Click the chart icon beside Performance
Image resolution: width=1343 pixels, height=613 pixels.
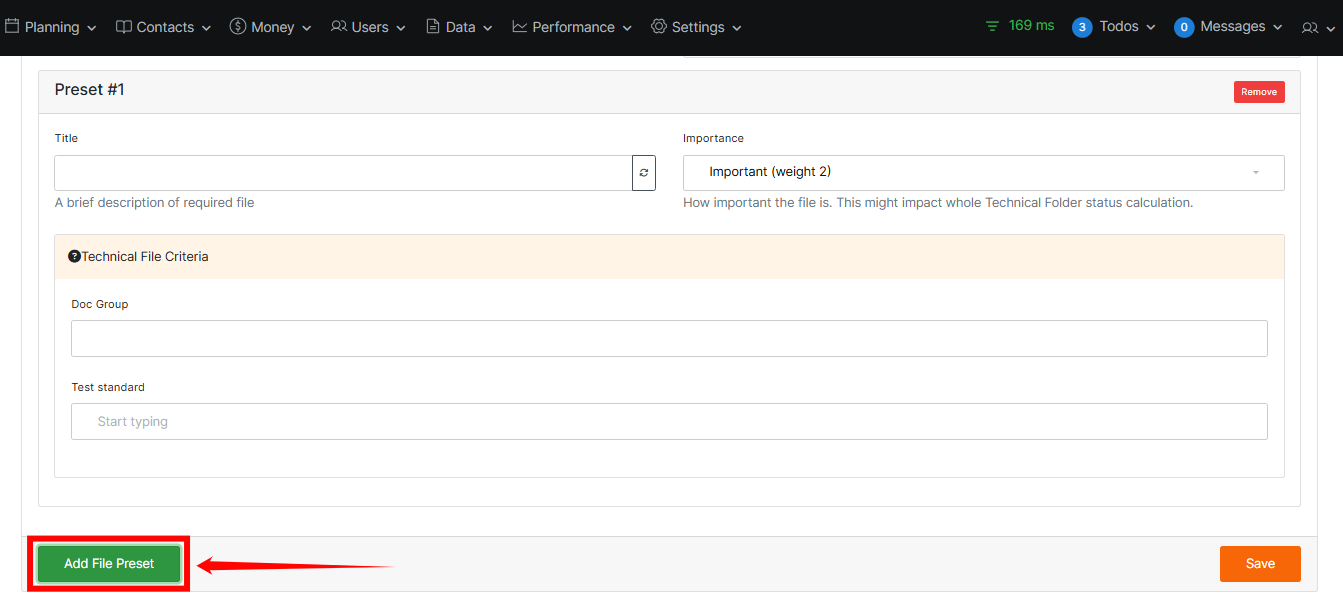[520, 27]
